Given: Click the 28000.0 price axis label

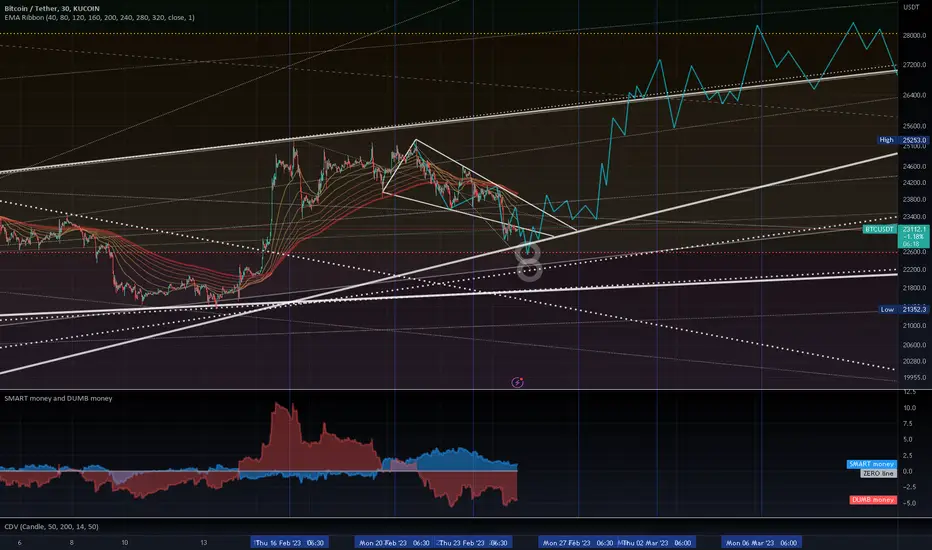Looking at the screenshot, I should tap(914, 36).
